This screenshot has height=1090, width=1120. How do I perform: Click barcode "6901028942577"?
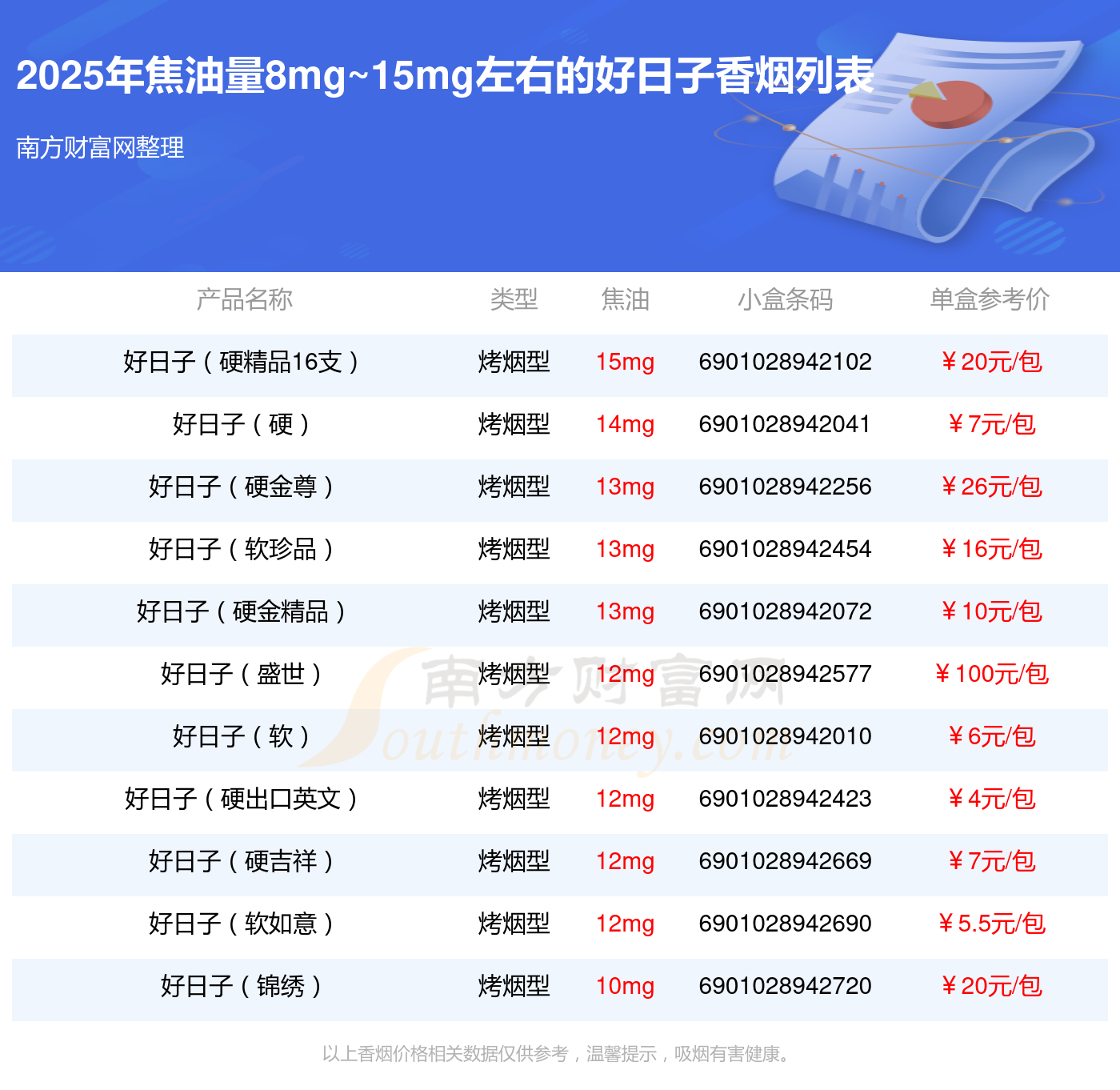tap(785, 674)
